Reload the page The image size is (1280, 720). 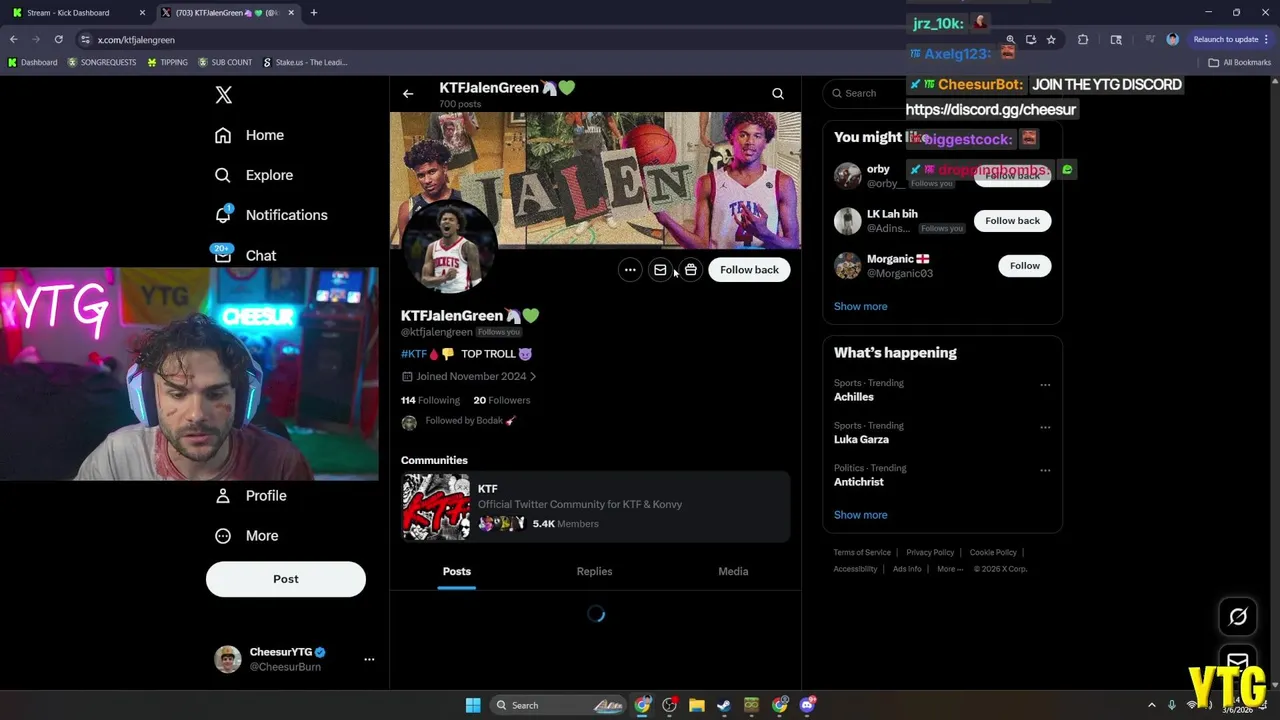point(58,40)
